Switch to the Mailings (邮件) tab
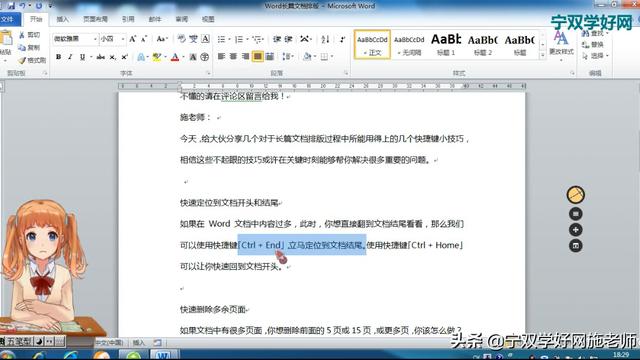Screen dimensions: 640x360 [155, 19]
